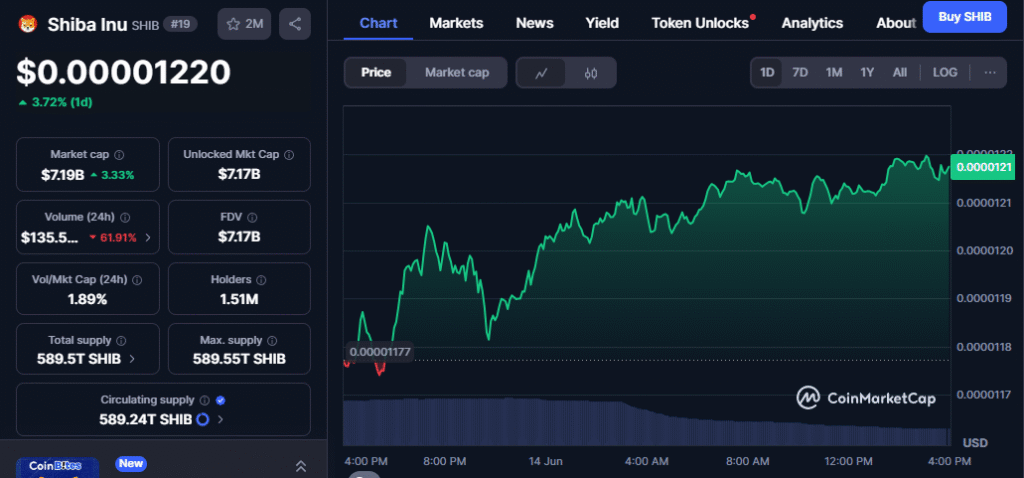Viewport: 1024px width, 478px height.
Task: Open the Markets tab
Action: (456, 23)
